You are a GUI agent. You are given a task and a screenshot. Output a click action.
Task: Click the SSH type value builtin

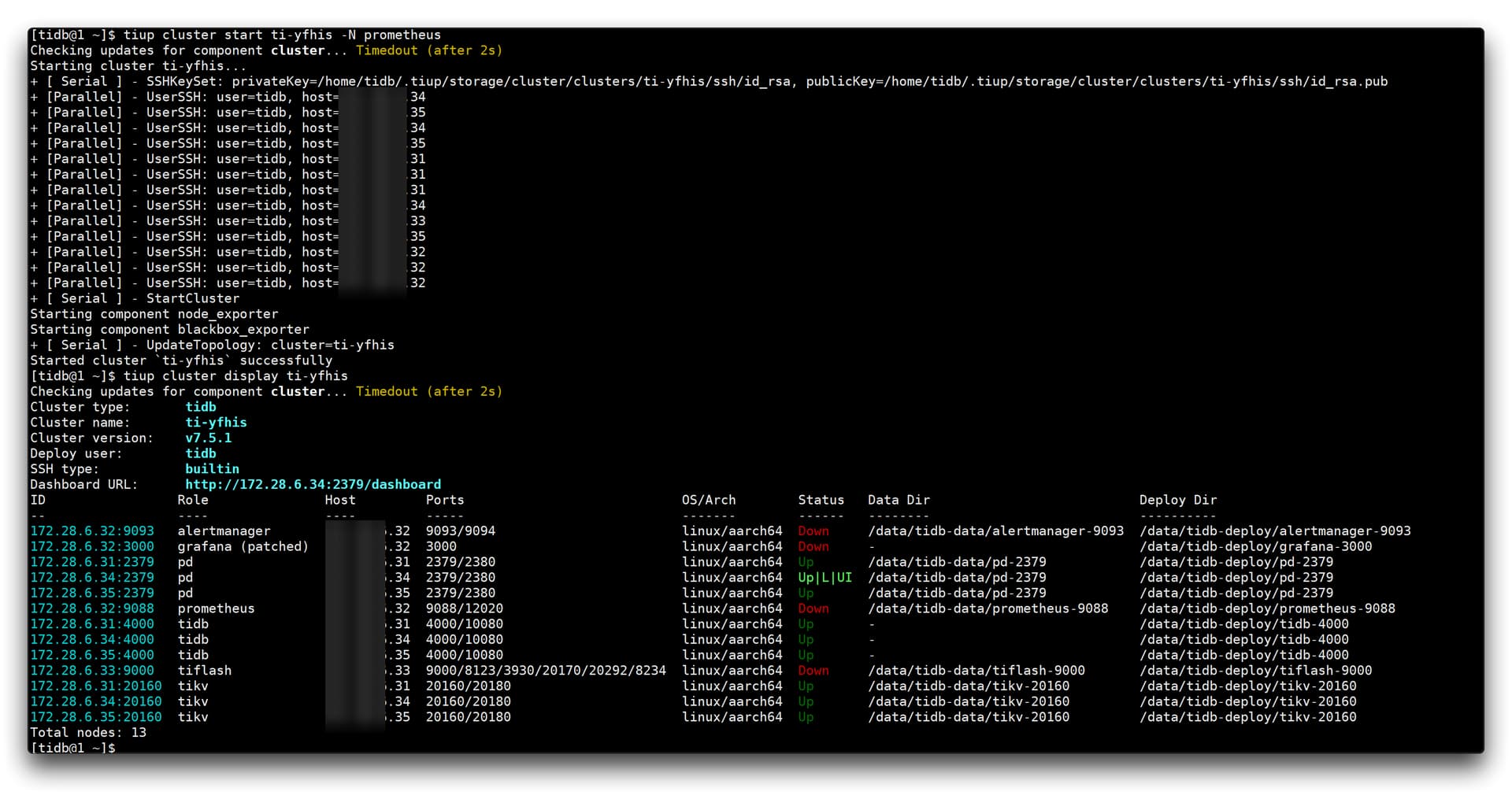(x=212, y=468)
